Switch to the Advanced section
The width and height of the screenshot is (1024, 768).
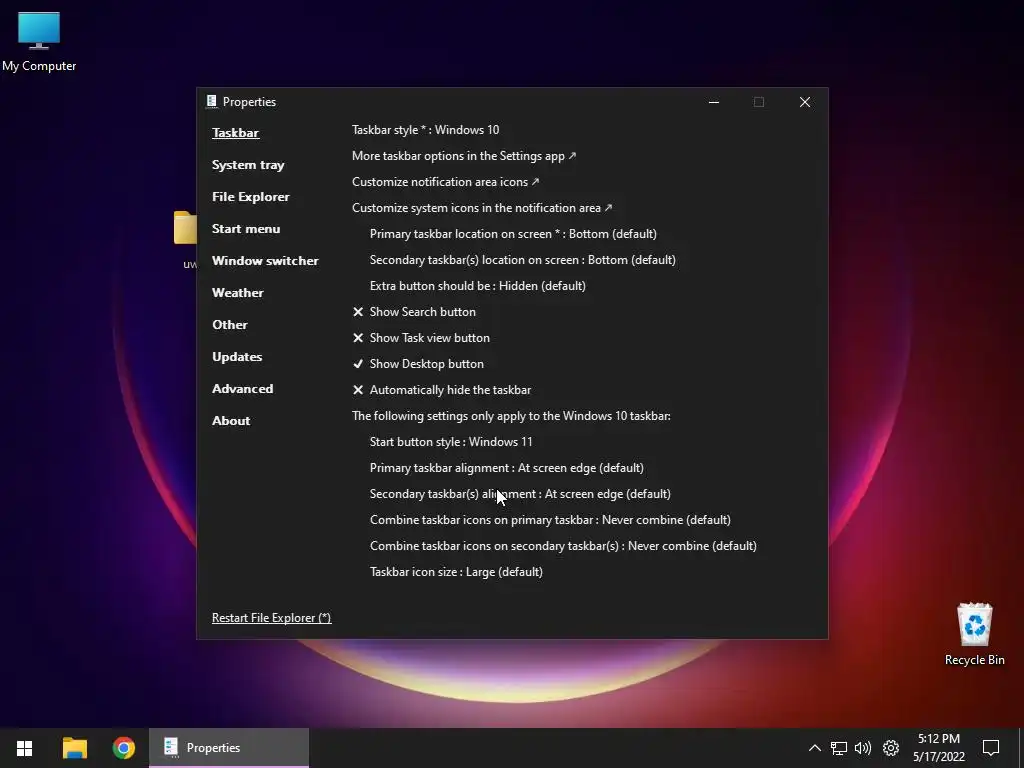coord(242,389)
